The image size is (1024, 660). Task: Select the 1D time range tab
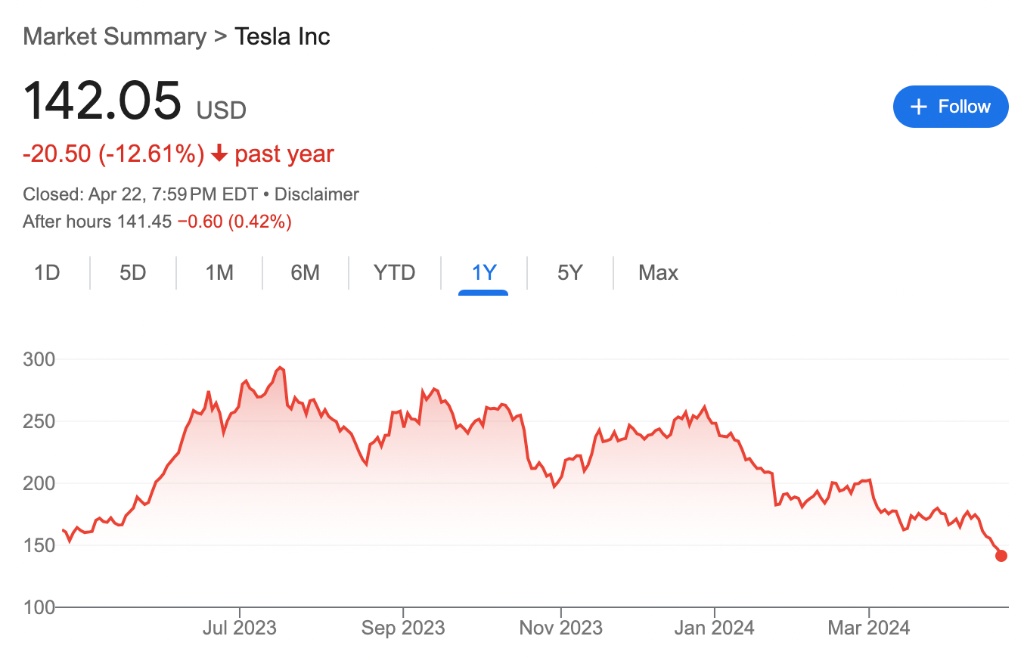[x=47, y=273]
